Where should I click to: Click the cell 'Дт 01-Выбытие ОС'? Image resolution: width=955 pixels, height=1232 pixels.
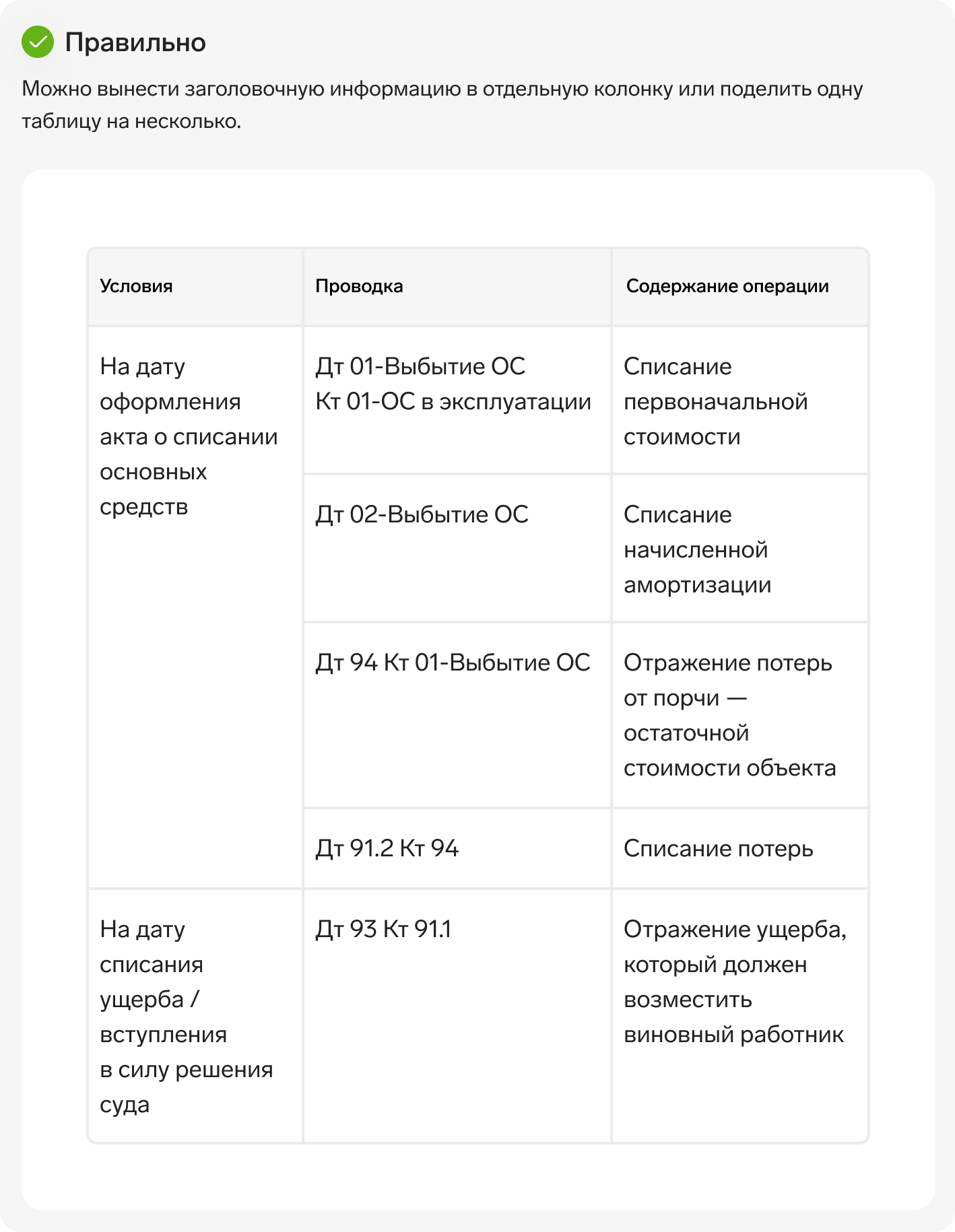[x=457, y=401]
